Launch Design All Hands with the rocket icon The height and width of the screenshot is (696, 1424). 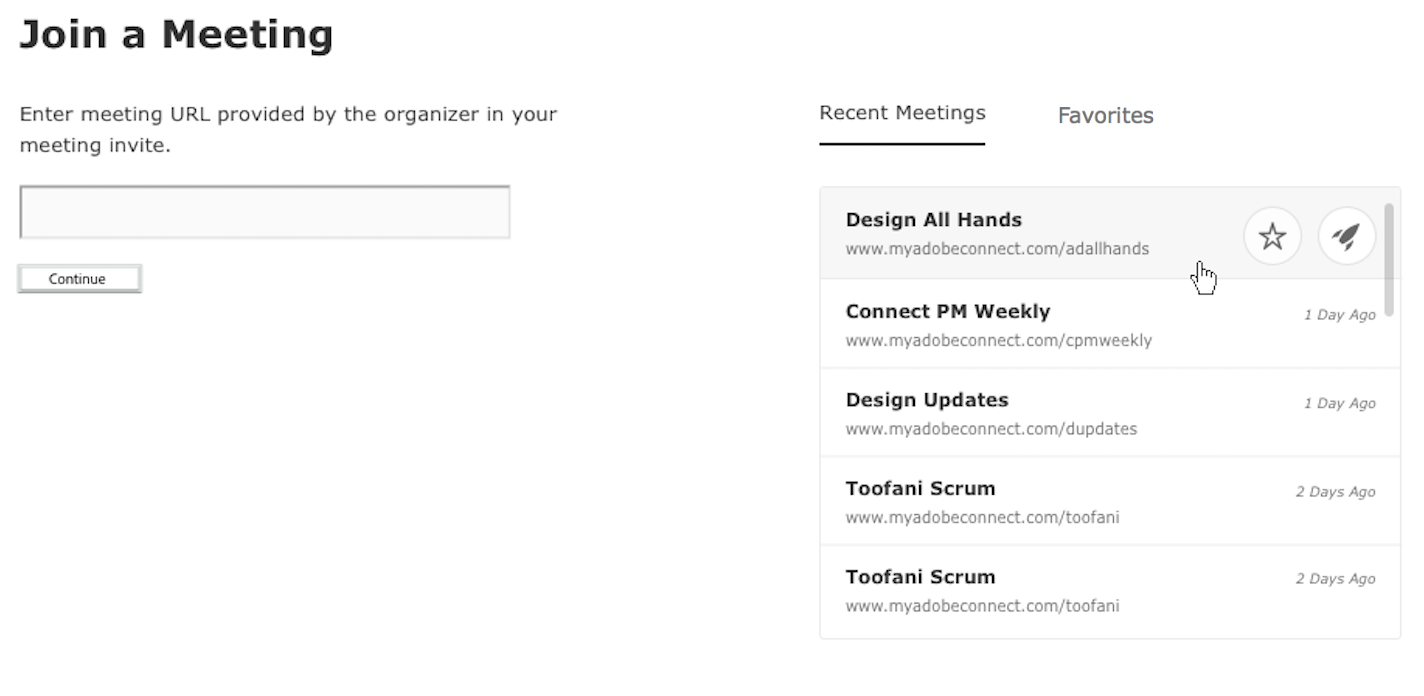pyautogui.click(x=1346, y=236)
